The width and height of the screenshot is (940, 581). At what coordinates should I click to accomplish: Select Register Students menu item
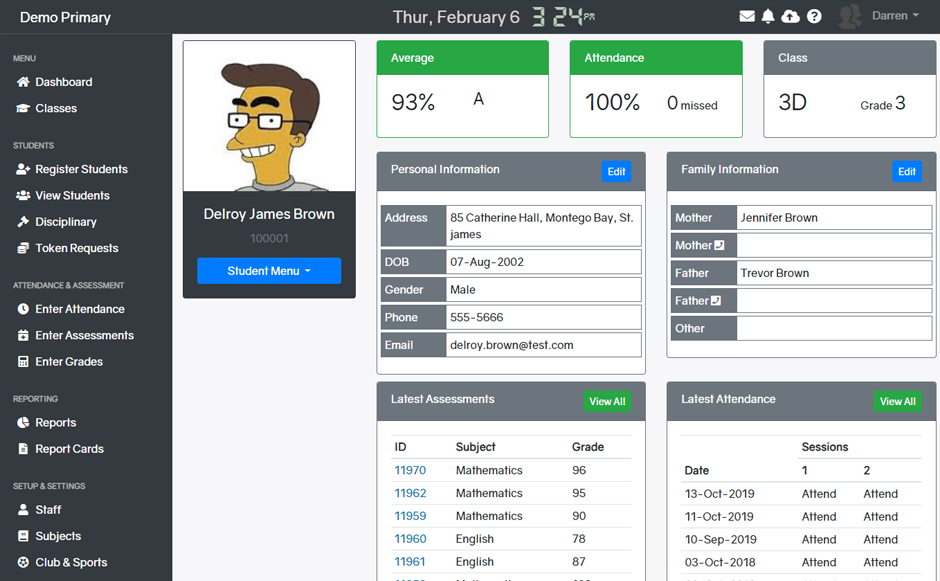(82, 170)
